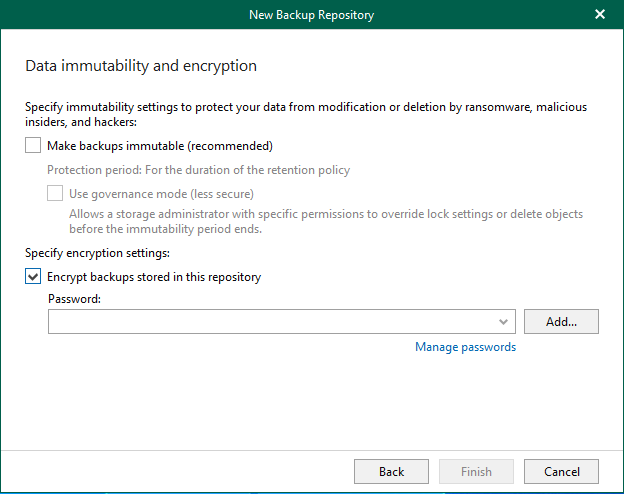Select the Data immutability and encryption heading
This screenshot has width=624, height=494.
click(x=141, y=66)
